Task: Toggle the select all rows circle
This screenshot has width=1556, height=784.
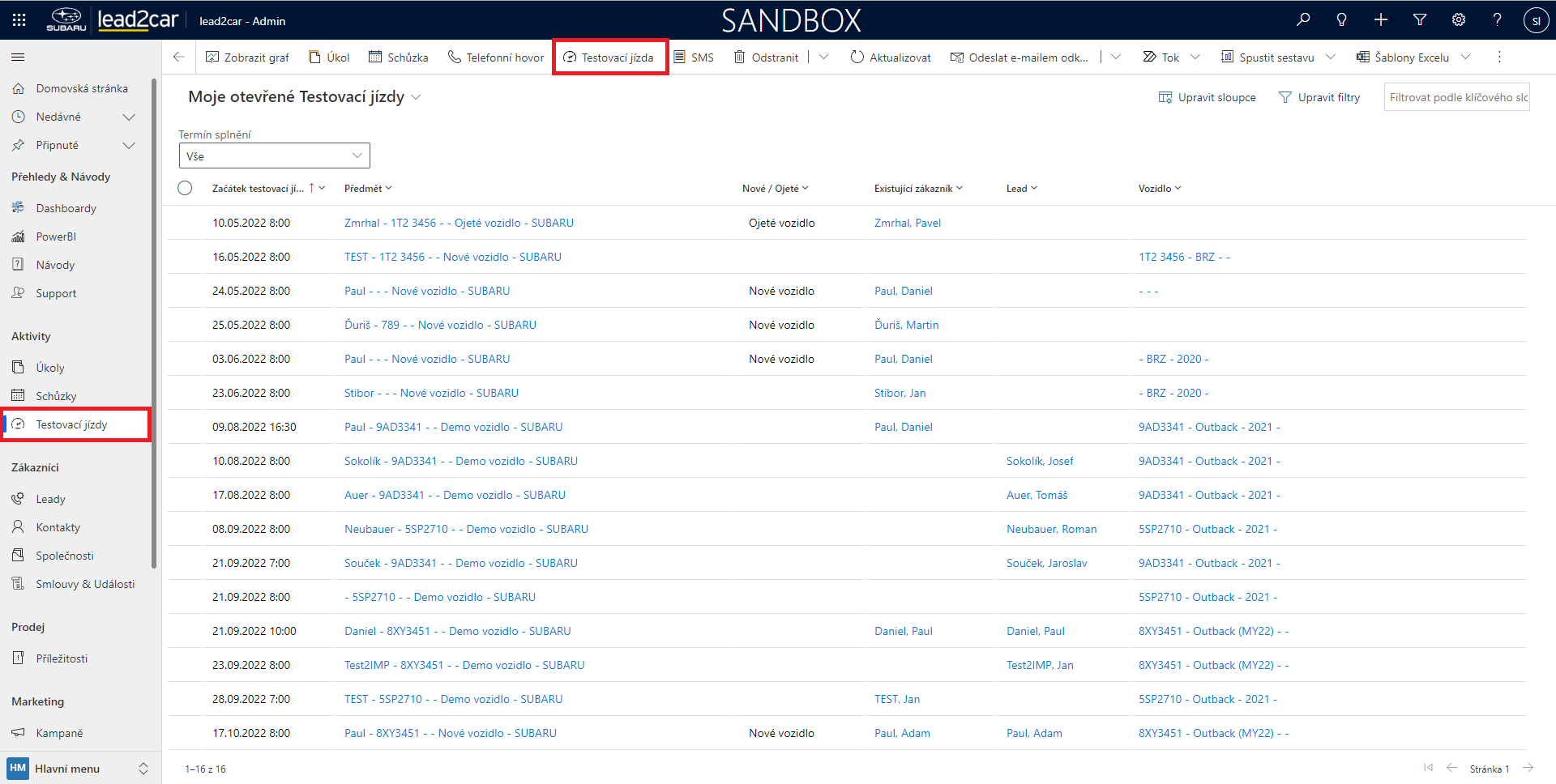Action: (x=185, y=189)
